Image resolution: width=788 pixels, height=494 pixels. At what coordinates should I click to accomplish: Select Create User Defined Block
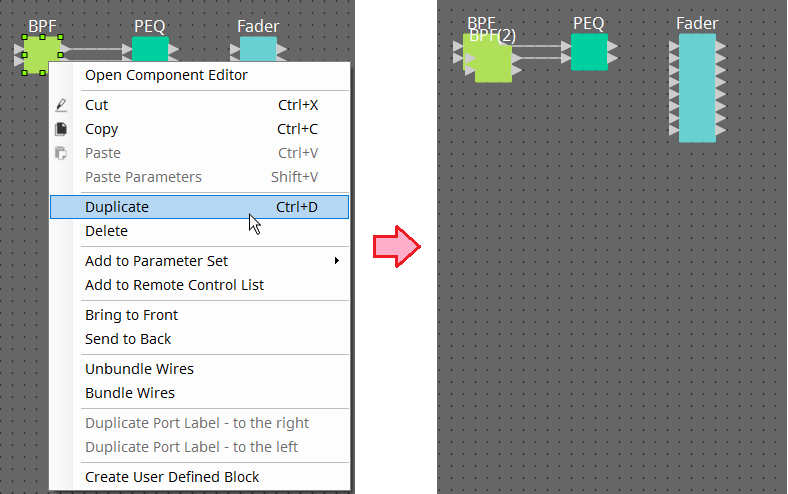(172, 477)
